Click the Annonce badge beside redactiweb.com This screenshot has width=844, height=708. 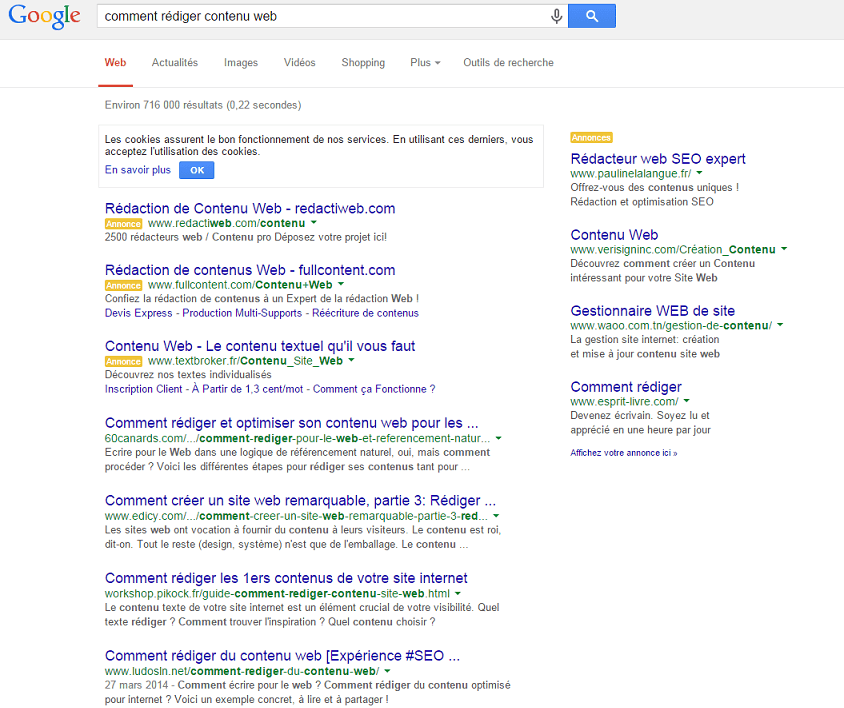[x=123, y=223]
